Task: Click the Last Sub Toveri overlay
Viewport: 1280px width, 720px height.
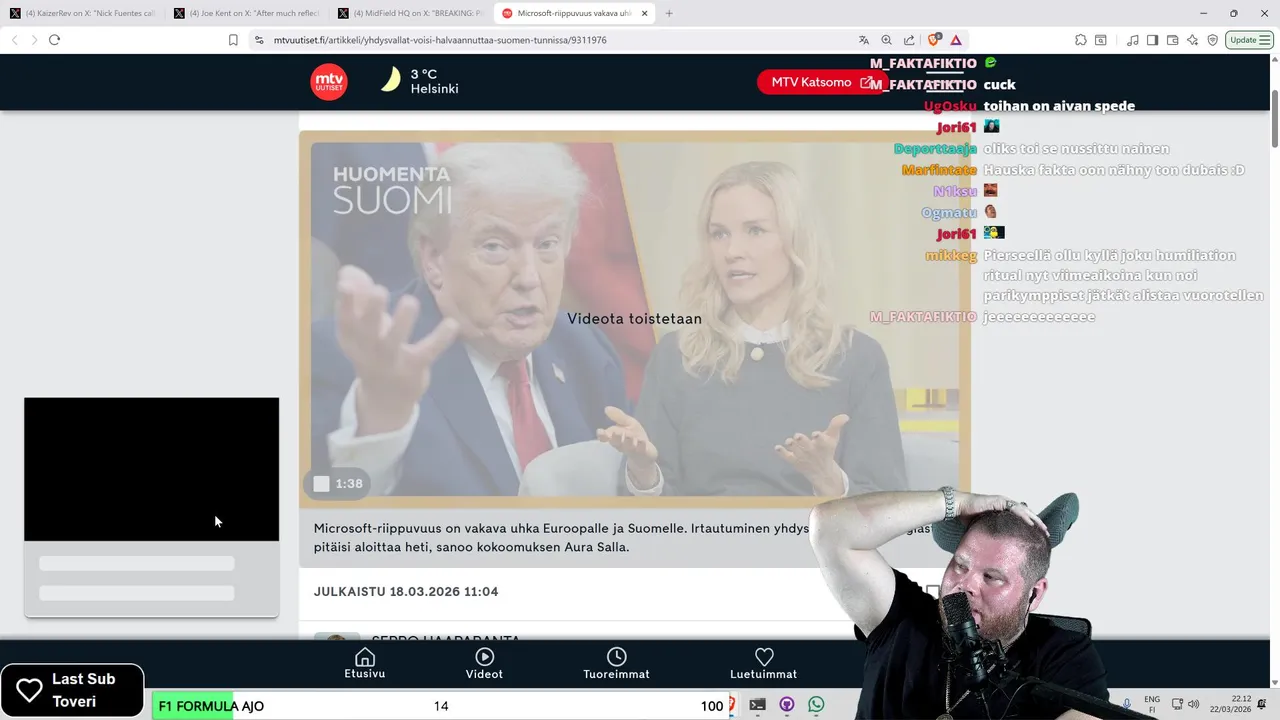Action: tap(72, 690)
